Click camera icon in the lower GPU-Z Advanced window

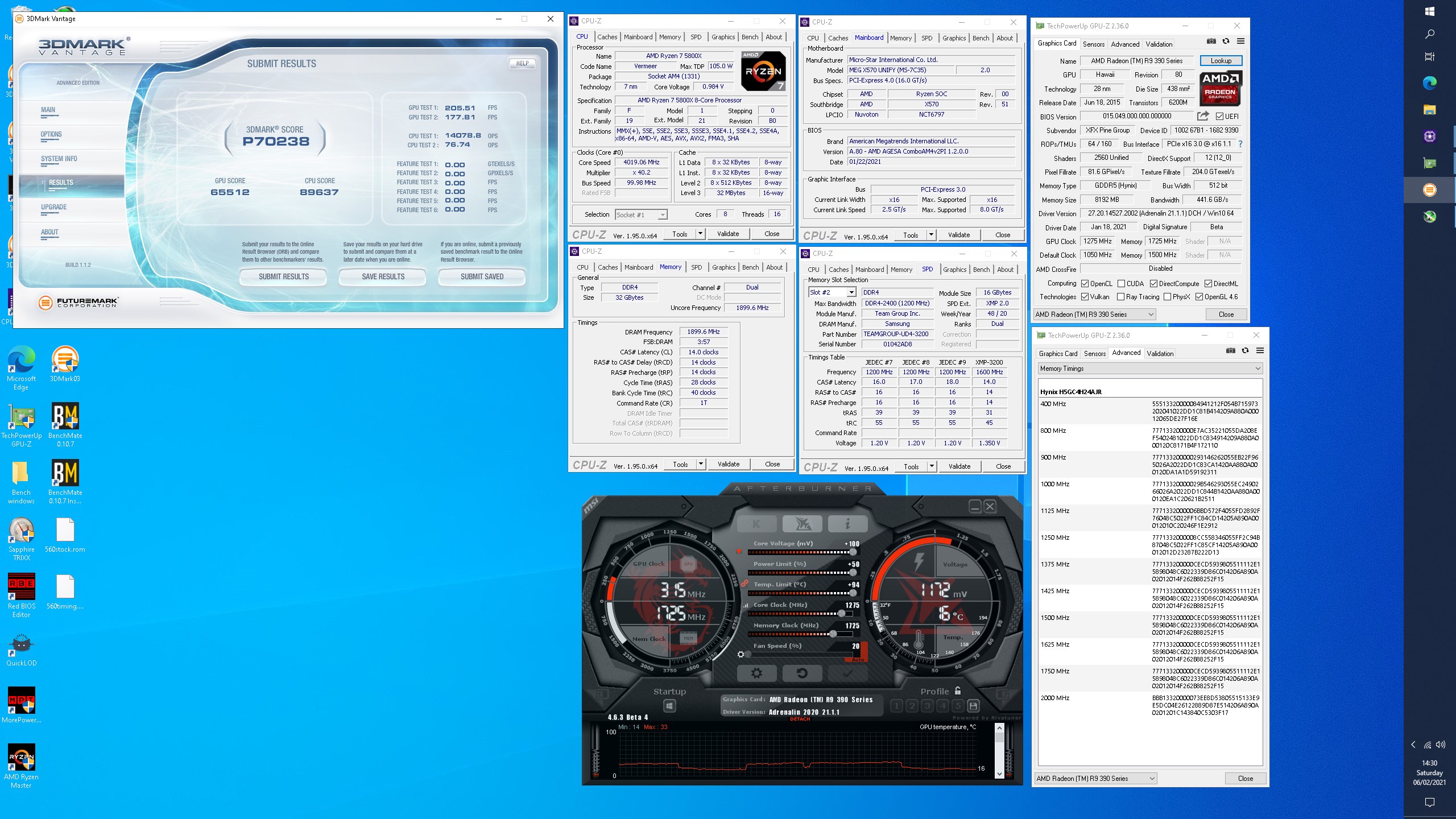point(1231,350)
